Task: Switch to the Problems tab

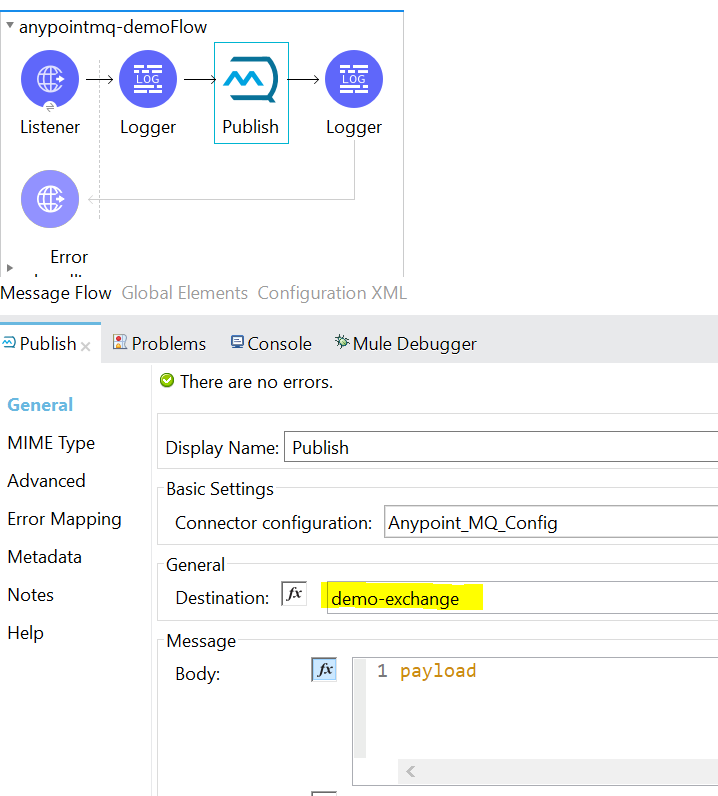Action: (159, 343)
